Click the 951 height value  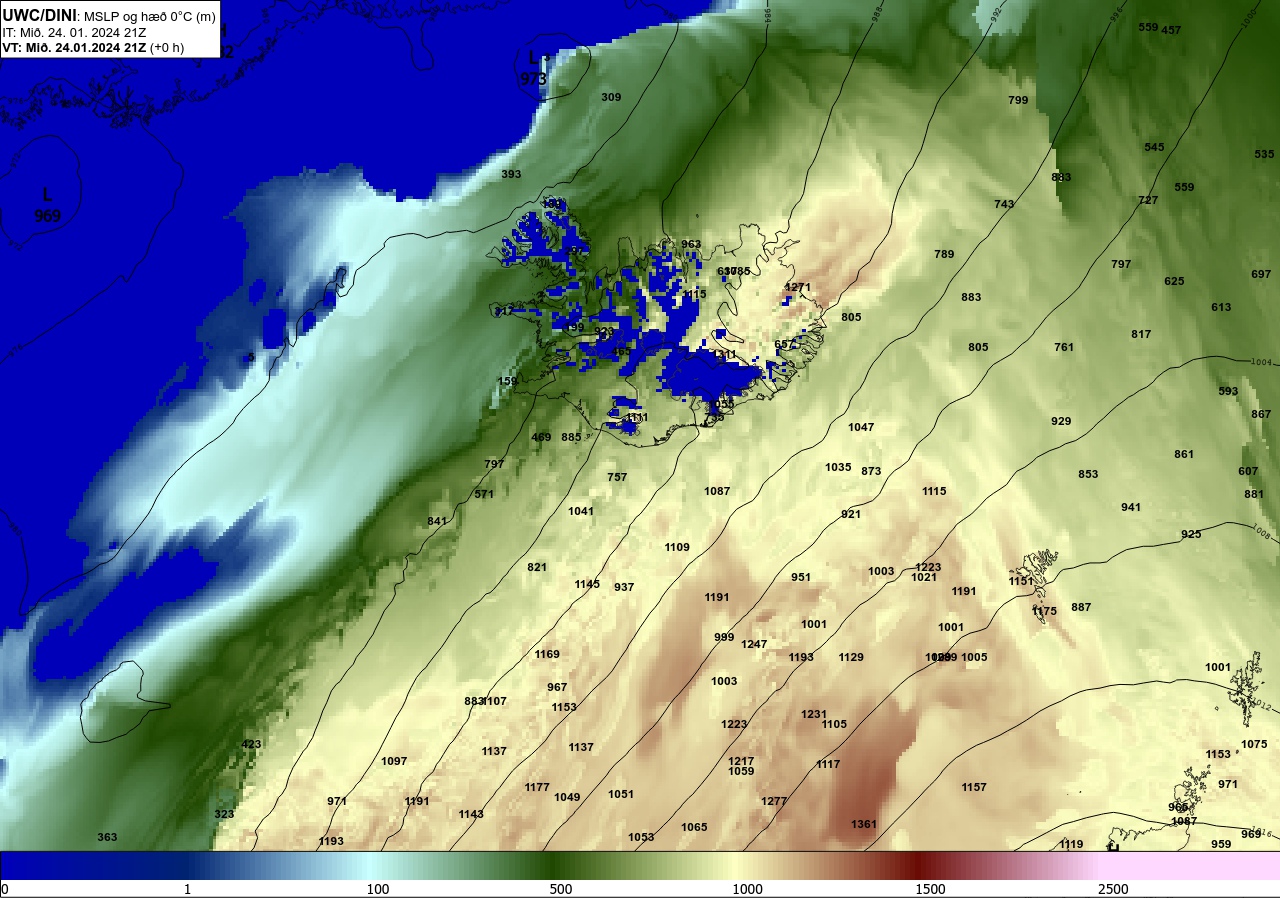[801, 577]
